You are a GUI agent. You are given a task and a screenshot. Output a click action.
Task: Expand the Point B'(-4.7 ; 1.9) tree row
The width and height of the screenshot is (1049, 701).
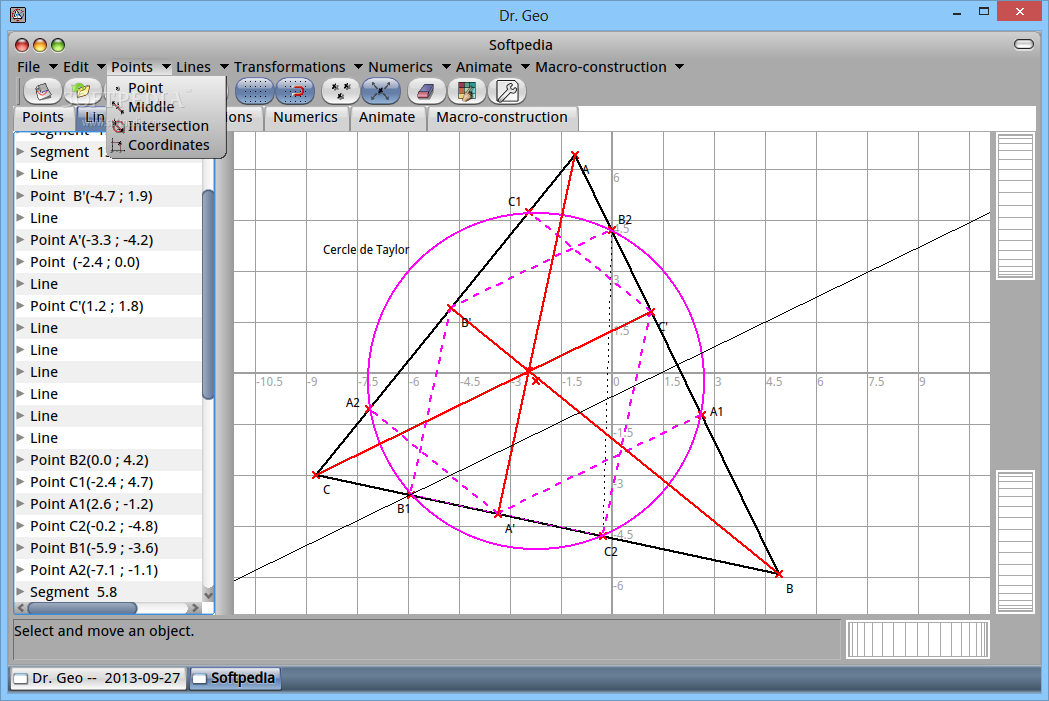click(20, 196)
